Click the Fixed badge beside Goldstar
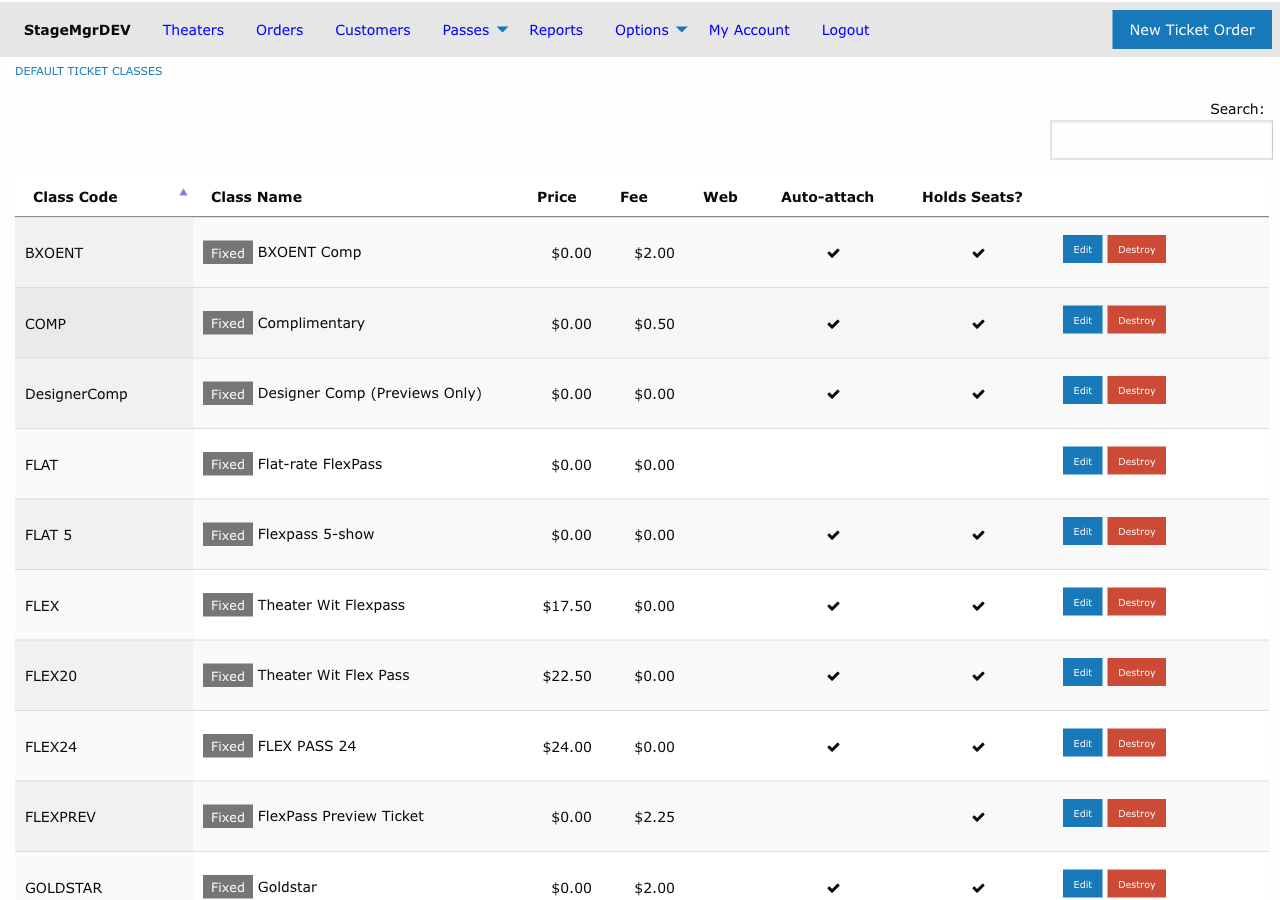 pyautogui.click(x=228, y=887)
